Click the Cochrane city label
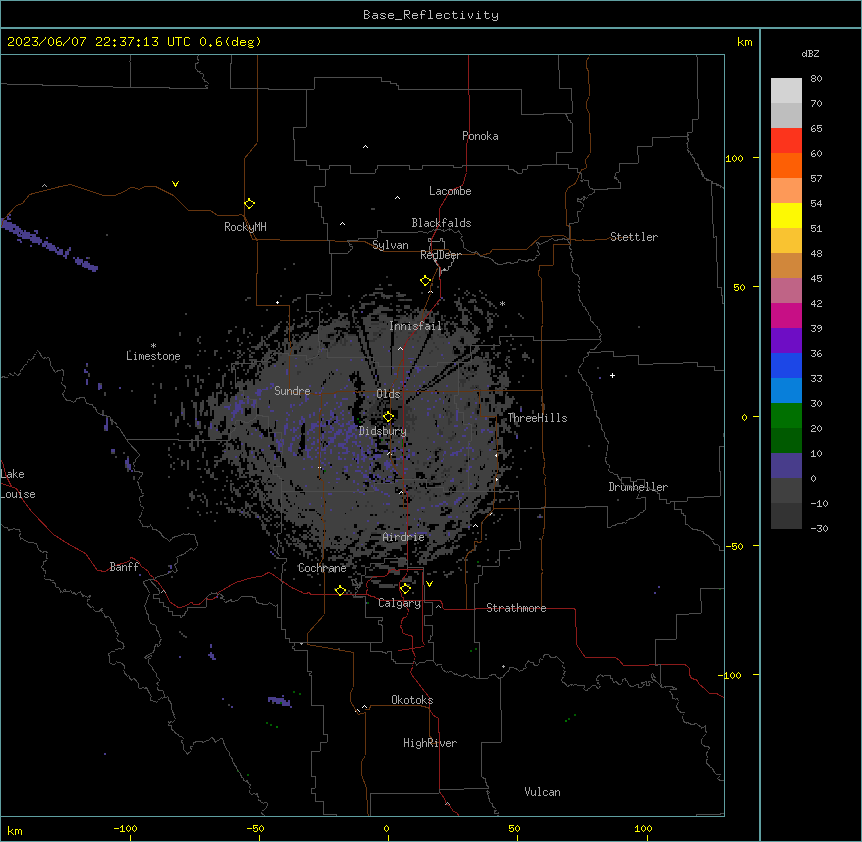Image resolution: width=862 pixels, height=842 pixels. (322, 568)
